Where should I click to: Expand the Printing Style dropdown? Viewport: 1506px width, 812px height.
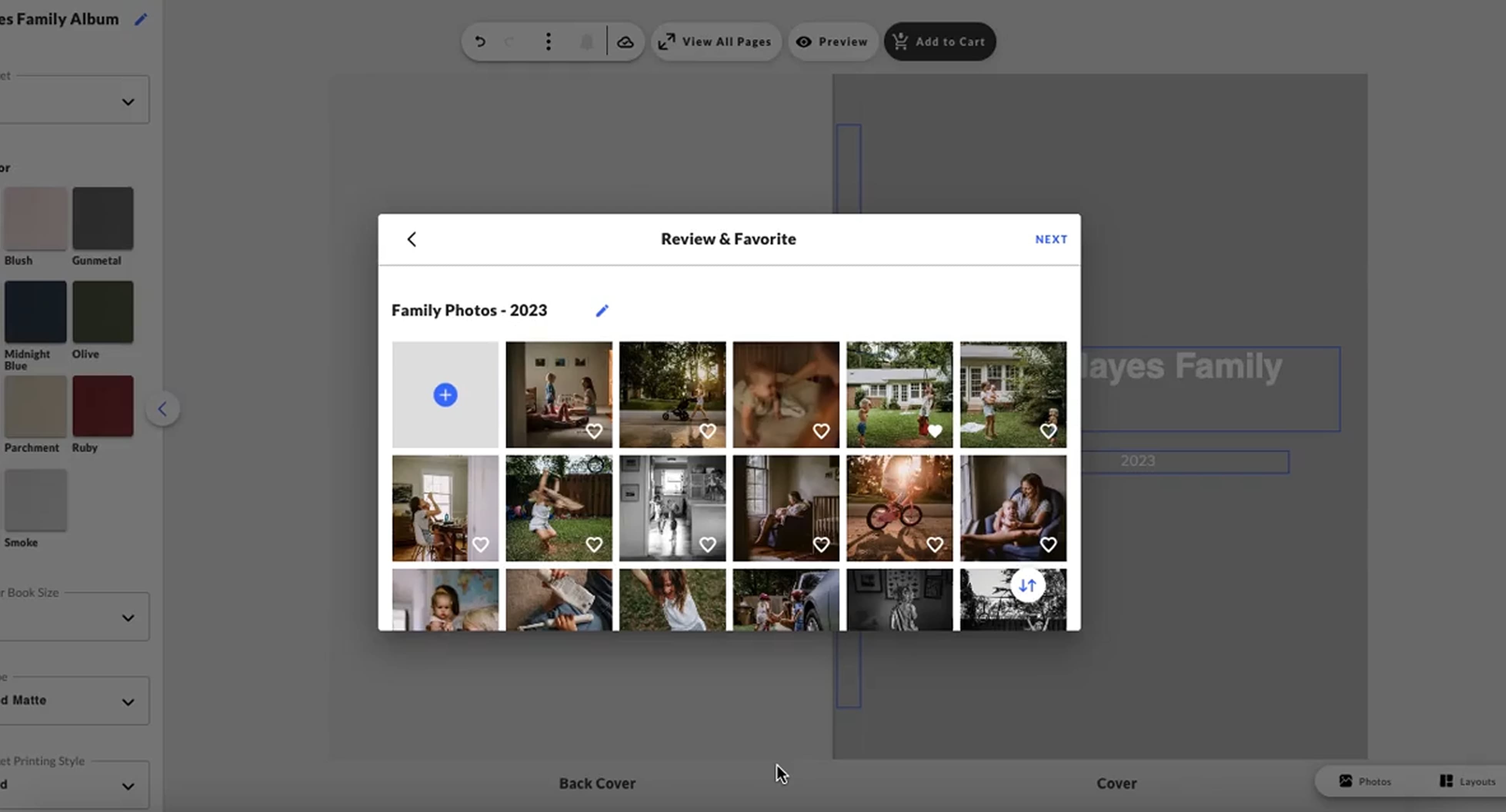[x=127, y=786]
